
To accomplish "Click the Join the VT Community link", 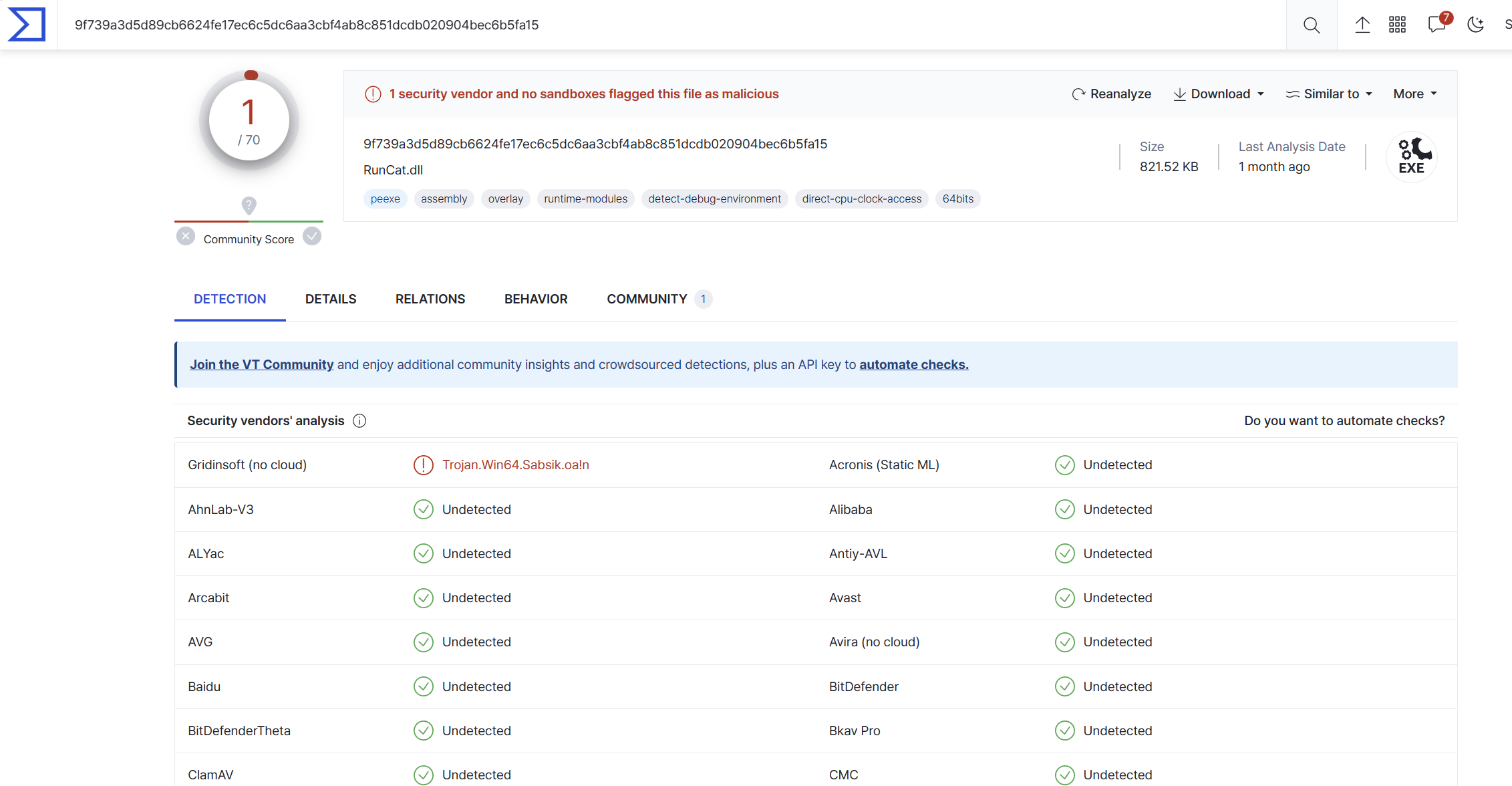I will (x=261, y=364).
